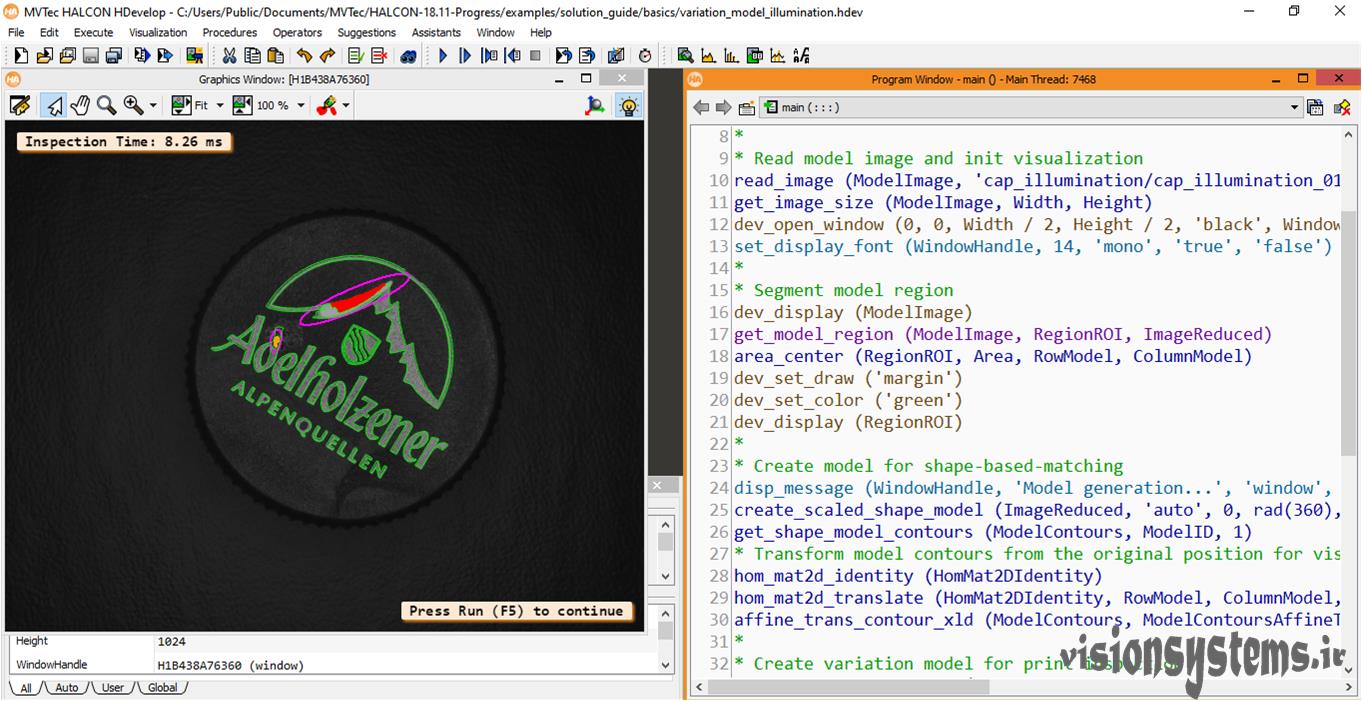
Task: Click the Stop execution square
Action: (x=535, y=56)
